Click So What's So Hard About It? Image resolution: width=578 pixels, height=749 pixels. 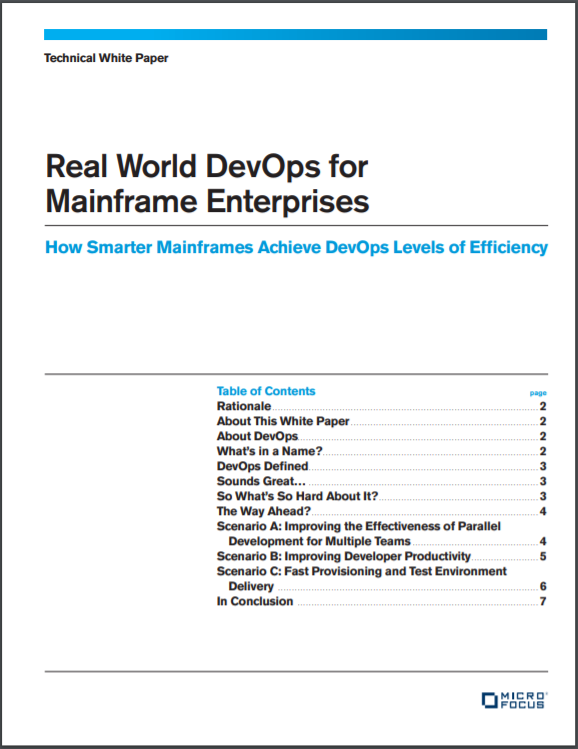coord(381,496)
